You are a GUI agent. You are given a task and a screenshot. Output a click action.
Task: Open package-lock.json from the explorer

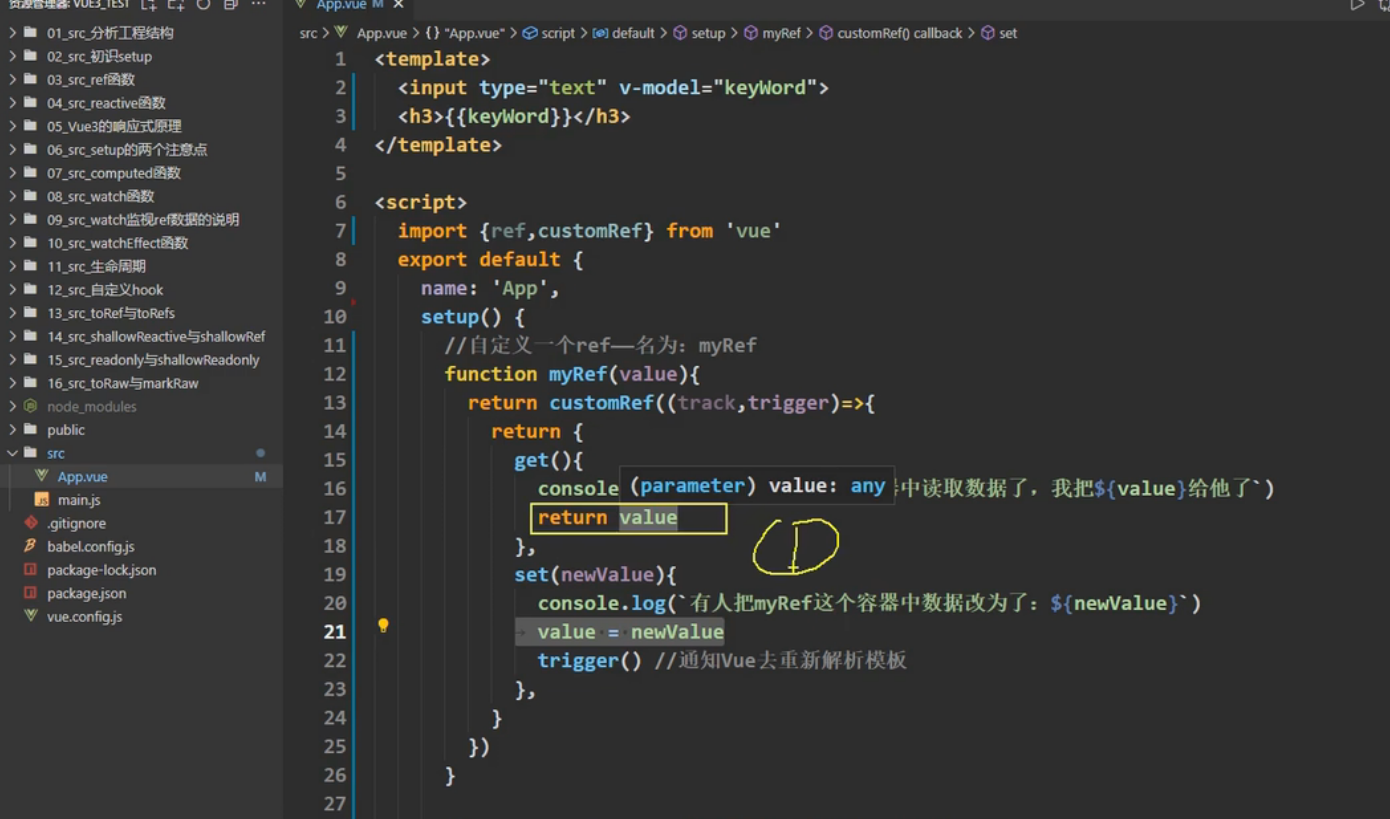(x=101, y=569)
